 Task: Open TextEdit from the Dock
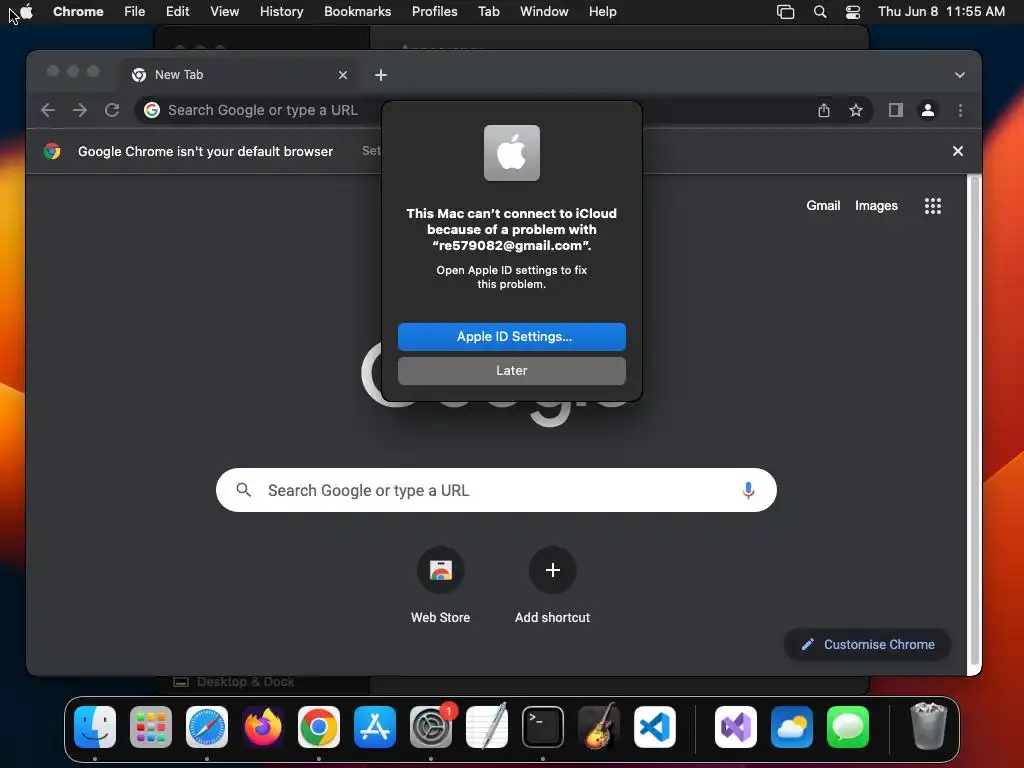pyautogui.click(x=487, y=727)
